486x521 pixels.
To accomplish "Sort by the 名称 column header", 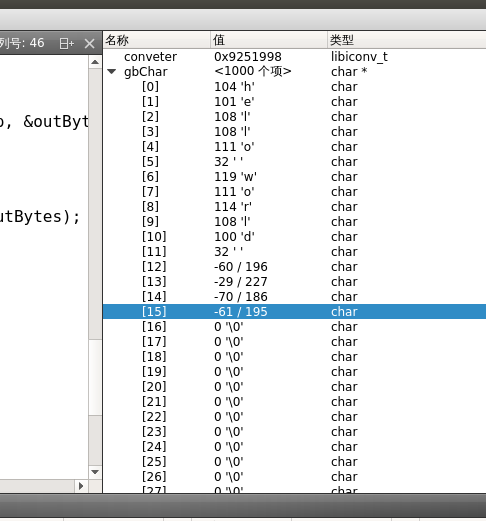I will [157, 40].
